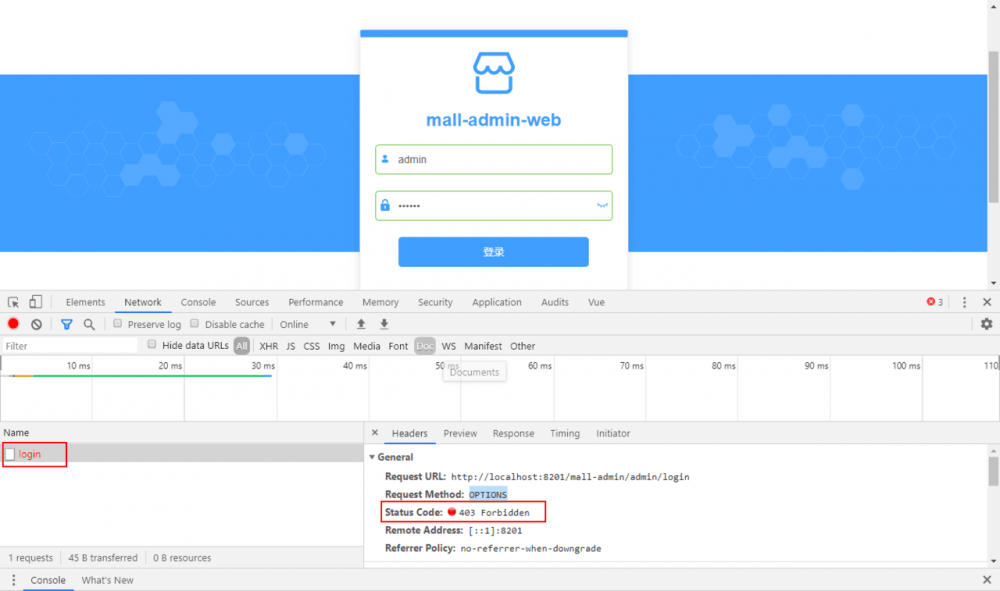The image size is (1000, 591).
Task: Click the admin username input field
Action: (x=494, y=159)
